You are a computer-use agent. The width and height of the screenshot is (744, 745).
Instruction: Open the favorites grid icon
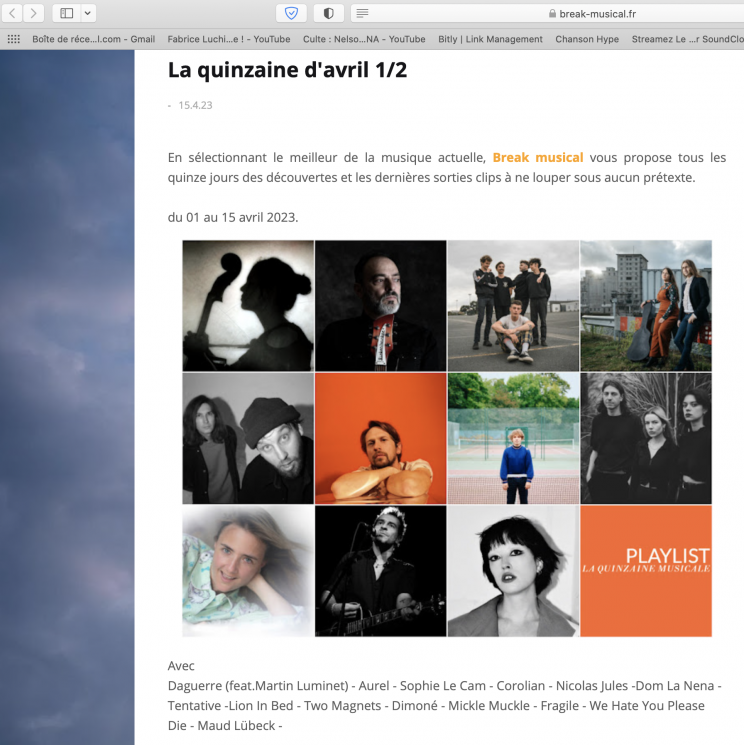pos(13,39)
